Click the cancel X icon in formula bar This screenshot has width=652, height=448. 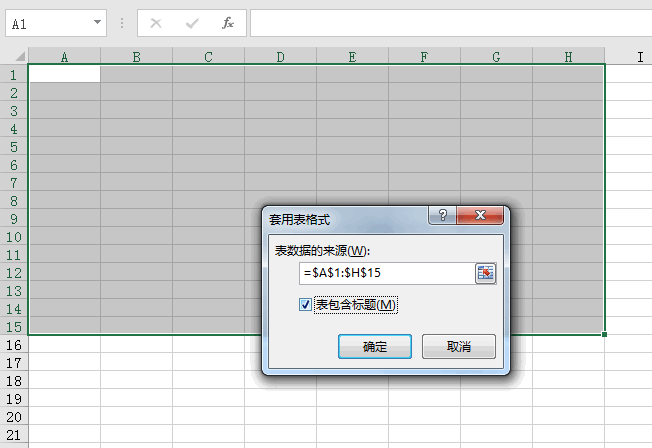(x=155, y=23)
